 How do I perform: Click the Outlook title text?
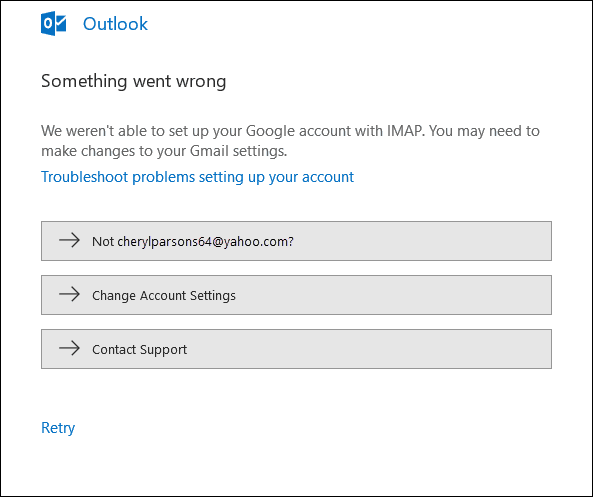pyautogui.click(x=115, y=24)
